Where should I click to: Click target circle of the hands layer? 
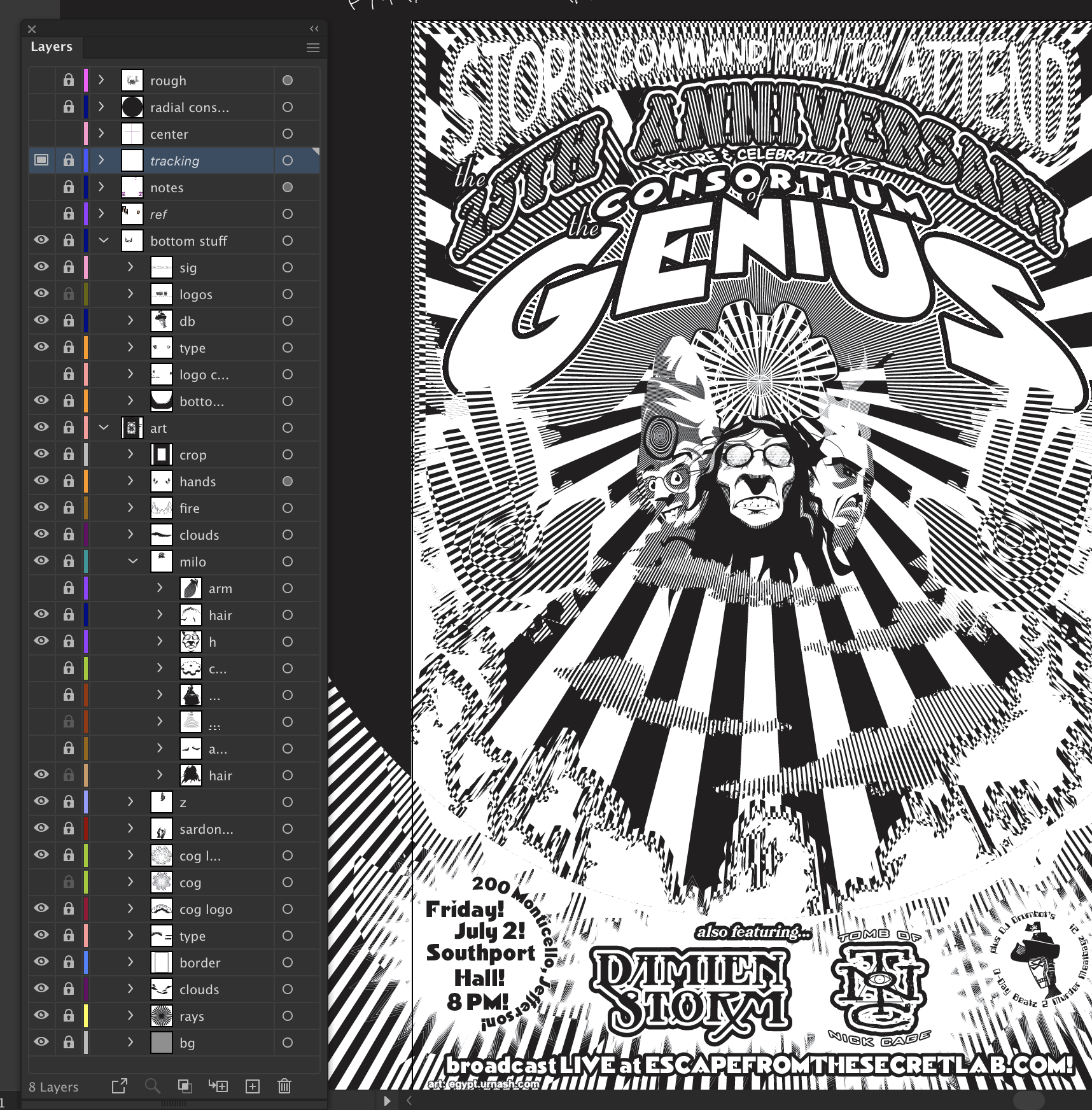[x=288, y=481]
